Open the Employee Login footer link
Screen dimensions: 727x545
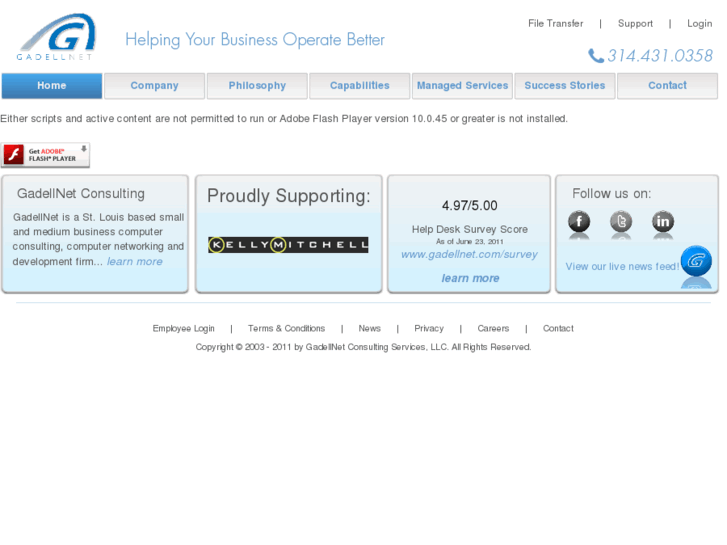pos(184,328)
